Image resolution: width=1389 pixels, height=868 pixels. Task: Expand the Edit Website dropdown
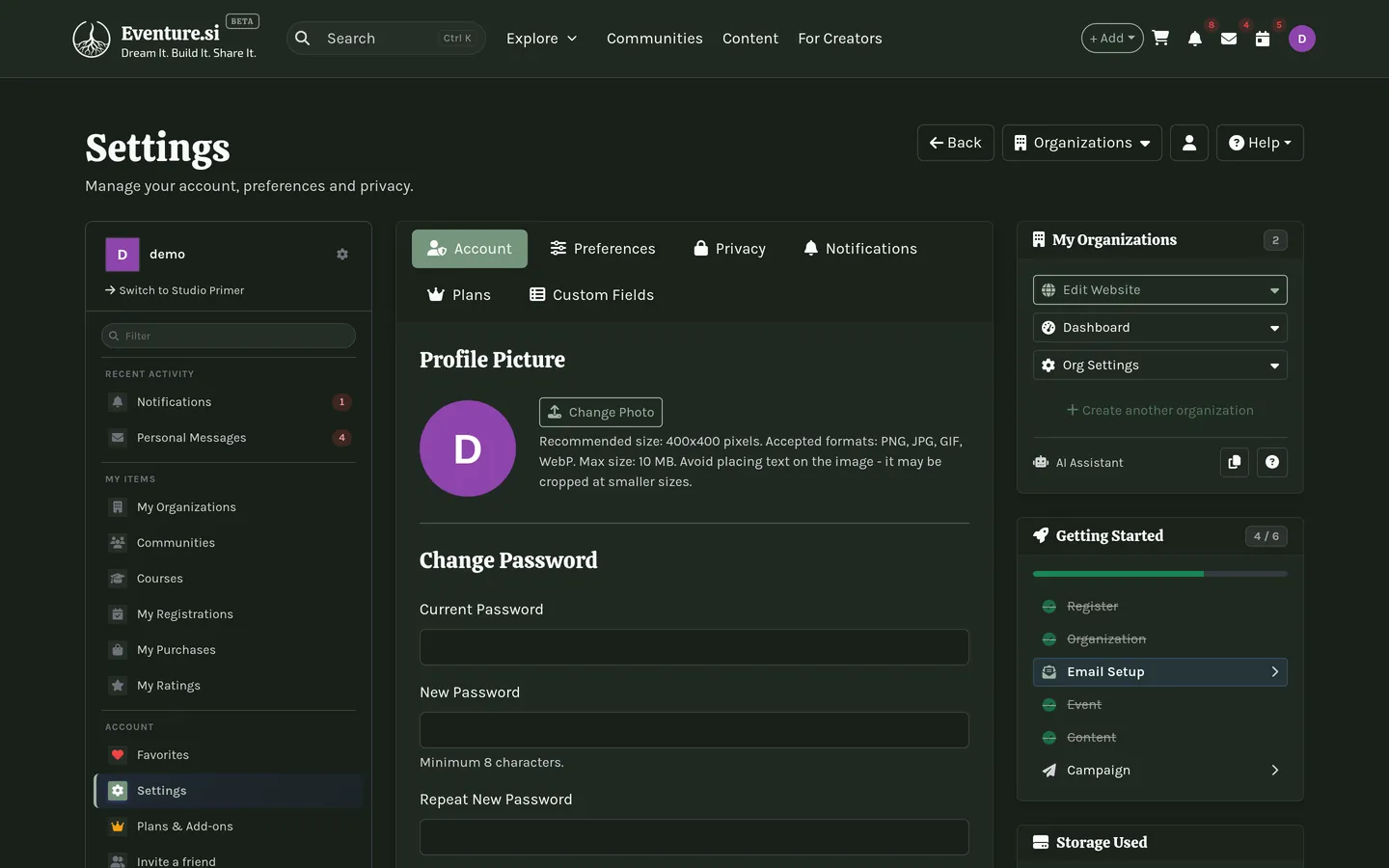[x=1160, y=290]
